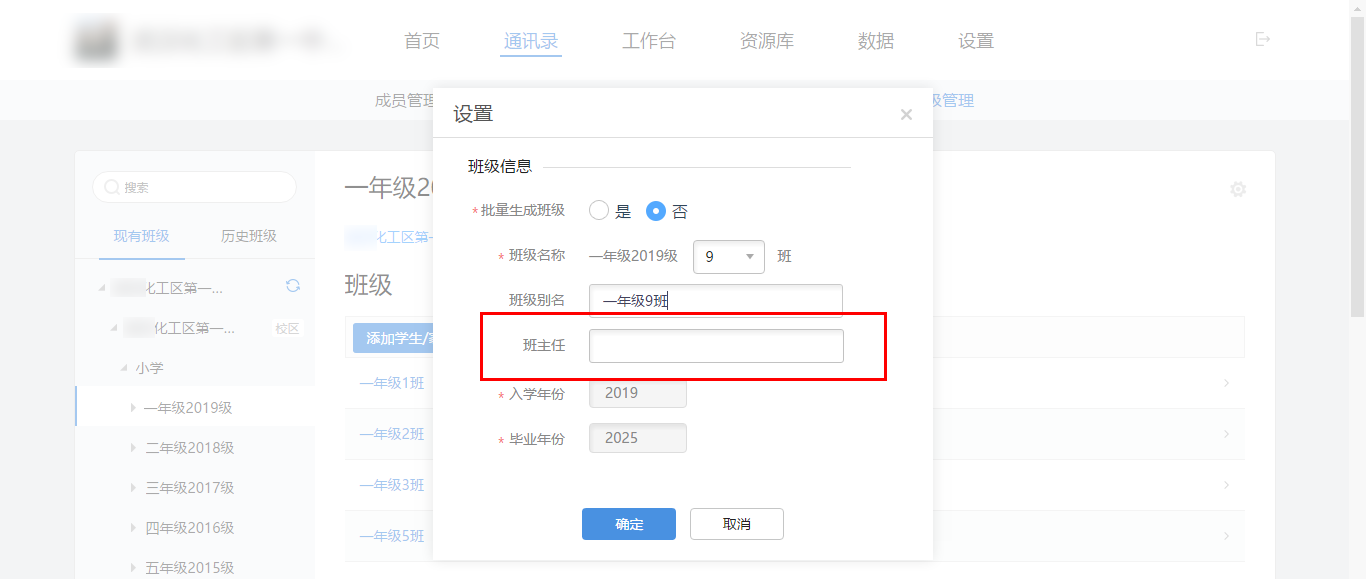Click the arrow at the end of the 一年级2班 row
Image resolution: width=1366 pixels, height=579 pixels.
1226,434
